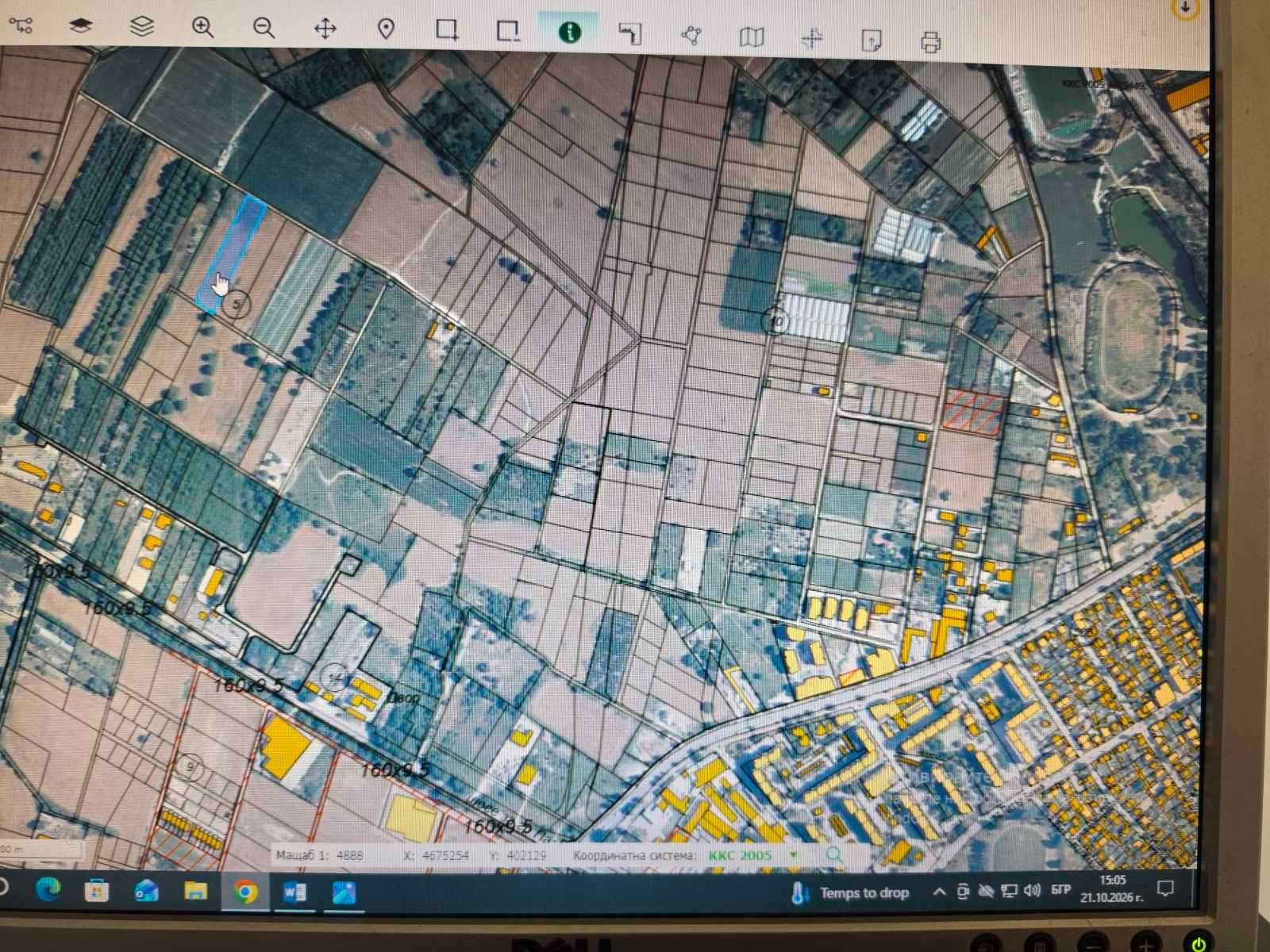Screen dimensions: 1270x952
Task: Click the circled 5 district label
Action: [236, 304]
